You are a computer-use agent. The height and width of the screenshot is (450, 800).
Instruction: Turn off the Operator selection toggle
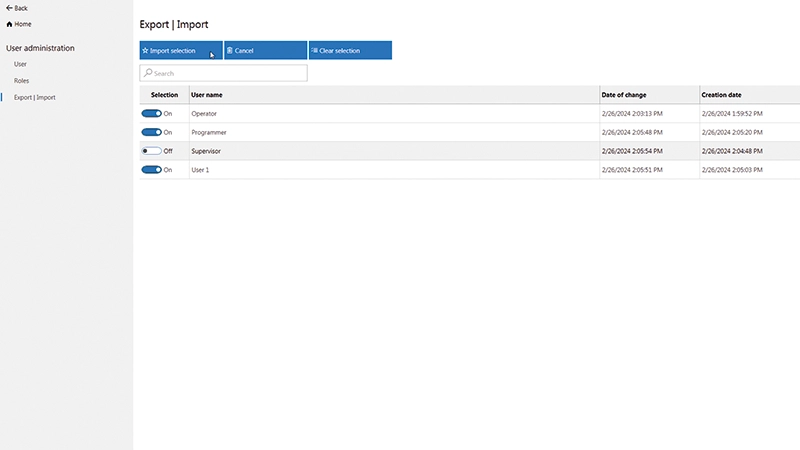[x=152, y=114]
